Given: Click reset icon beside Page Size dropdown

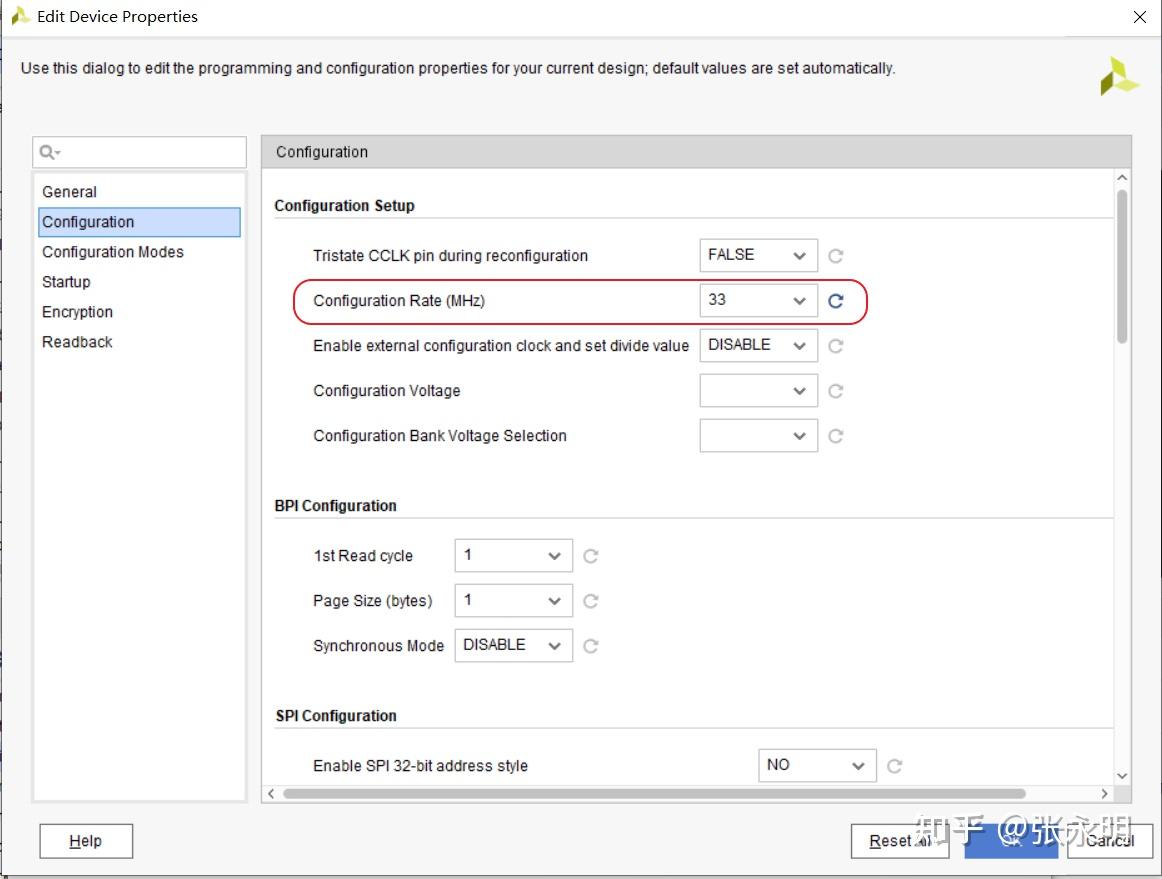Looking at the screenshot, I should (591, 601).
